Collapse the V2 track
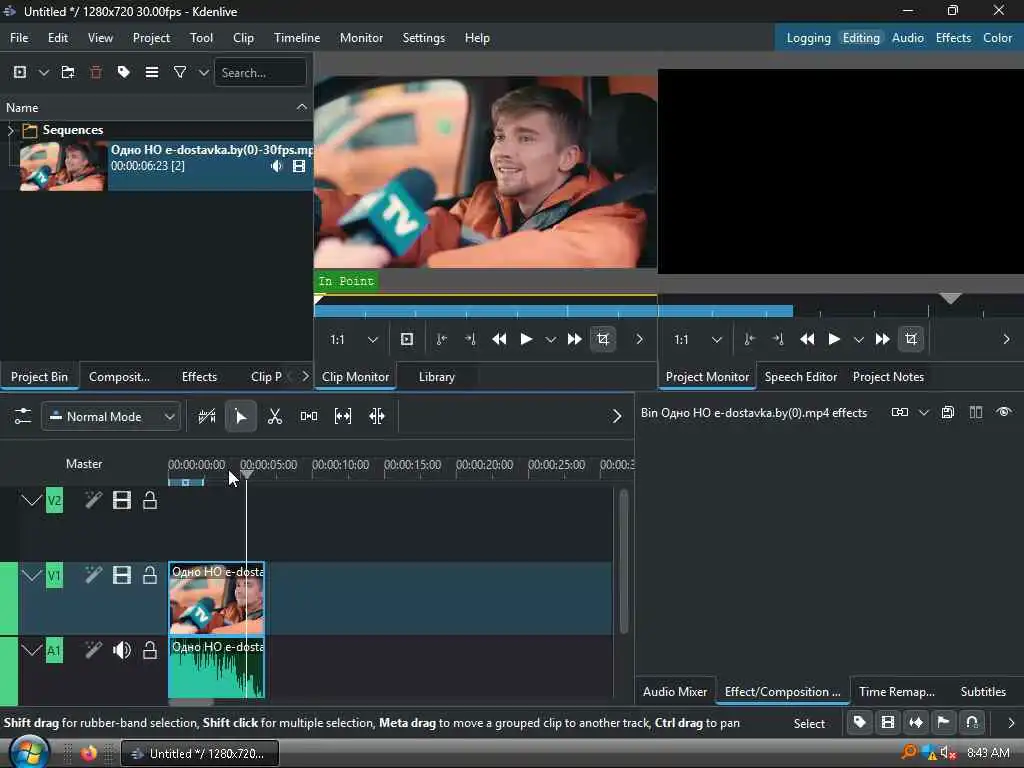The image size is (1024, 768). click(31, 501)
